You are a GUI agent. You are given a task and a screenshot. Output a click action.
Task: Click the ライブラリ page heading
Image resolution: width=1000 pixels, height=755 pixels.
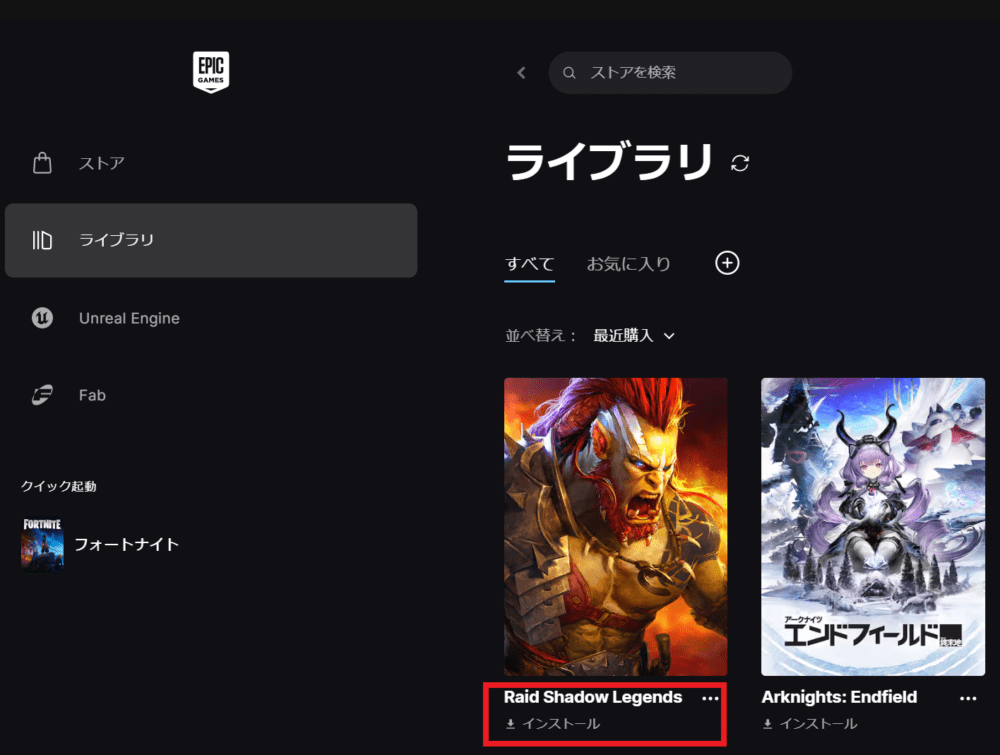pyautogui.click(x=609, y=161)
